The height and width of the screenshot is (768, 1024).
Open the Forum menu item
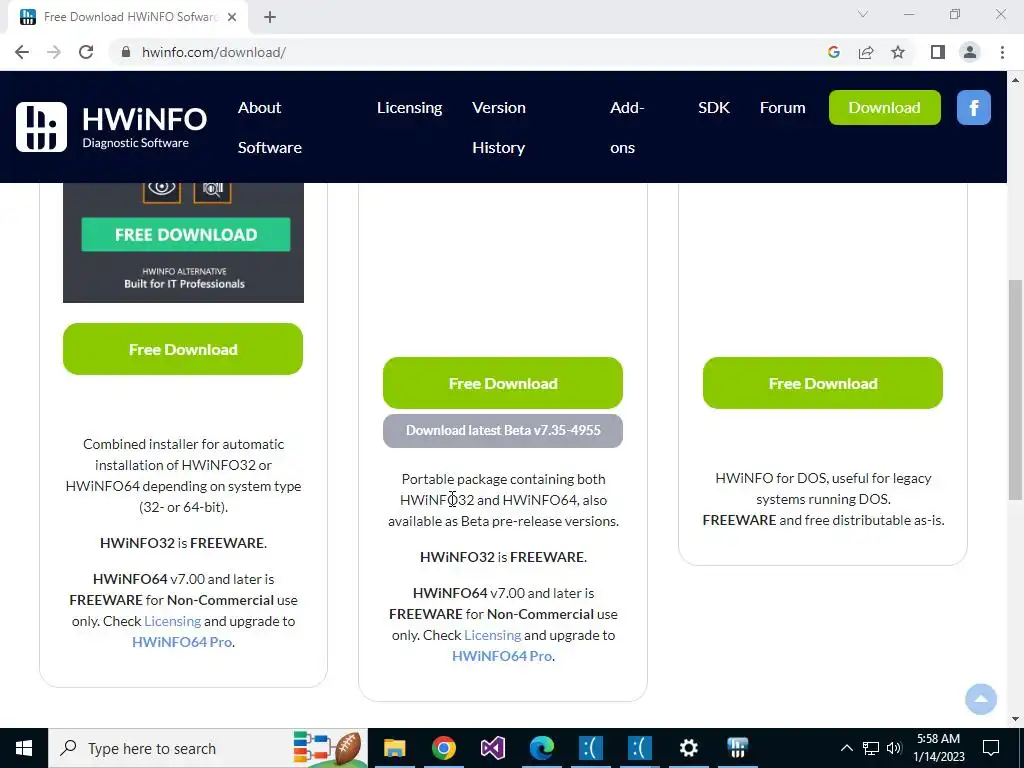pyautogui.click(x=782, y=108)
